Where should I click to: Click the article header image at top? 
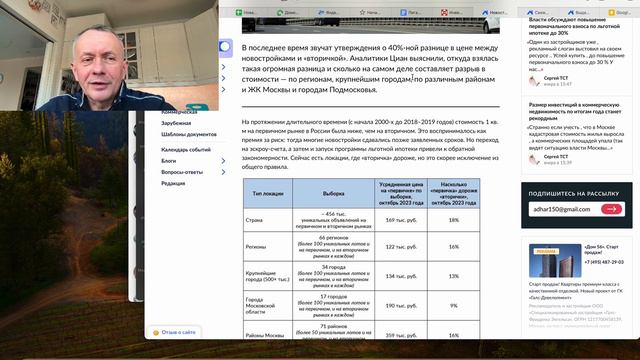(x=371, y=25)
